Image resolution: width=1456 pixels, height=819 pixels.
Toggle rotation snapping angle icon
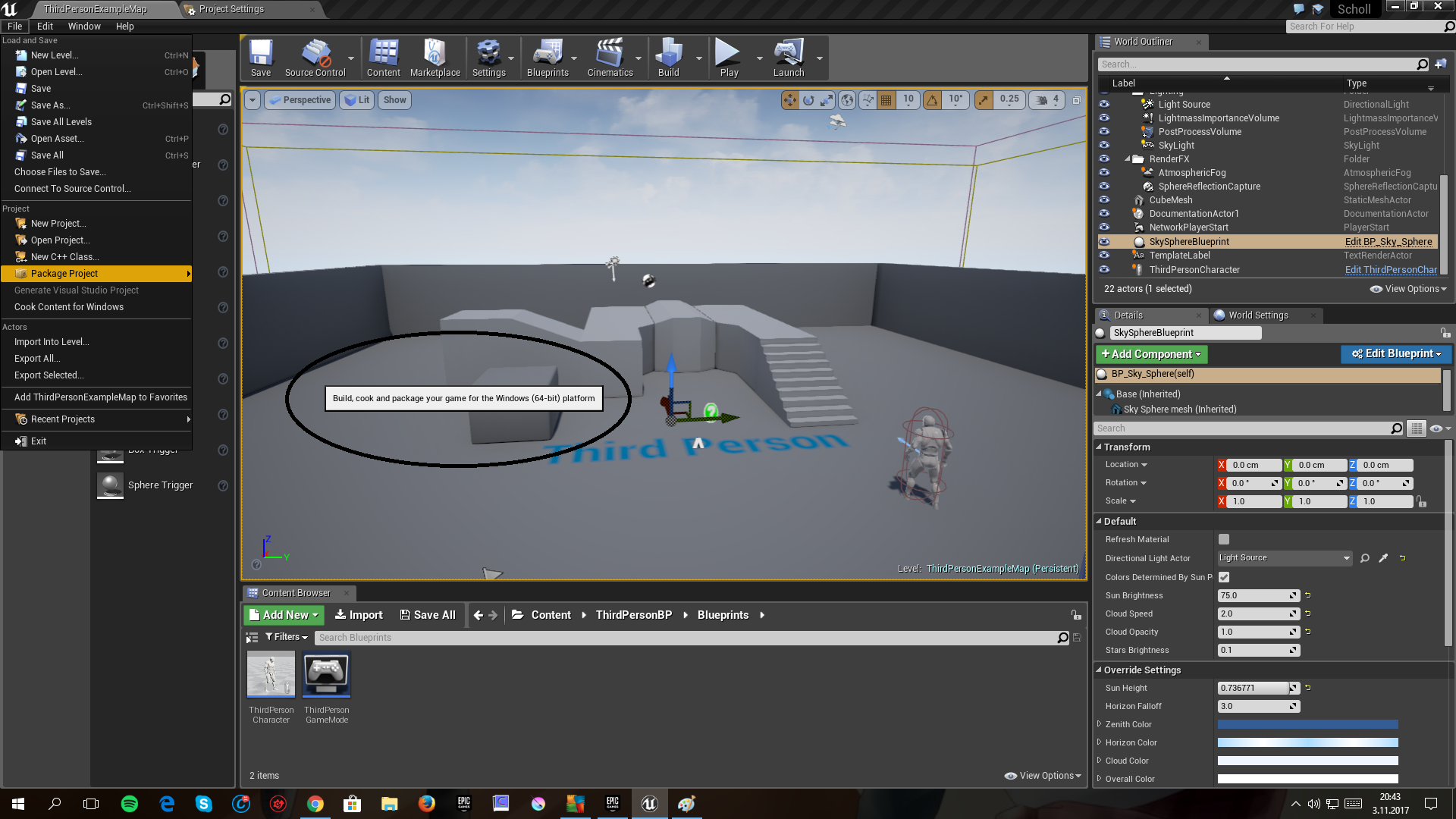click(933, 100)
